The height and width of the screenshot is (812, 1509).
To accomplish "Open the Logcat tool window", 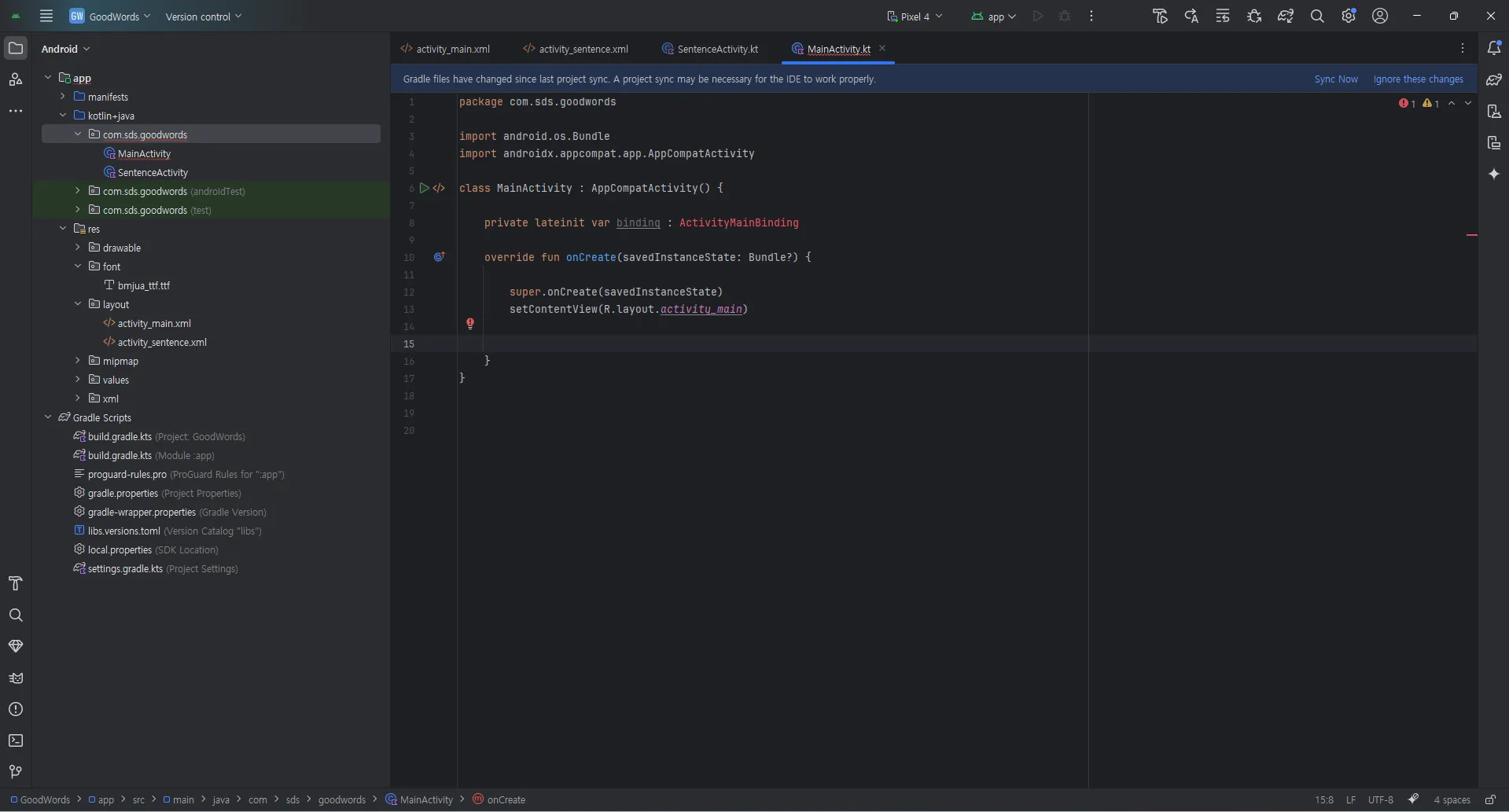I will click(x=16, y=678).
